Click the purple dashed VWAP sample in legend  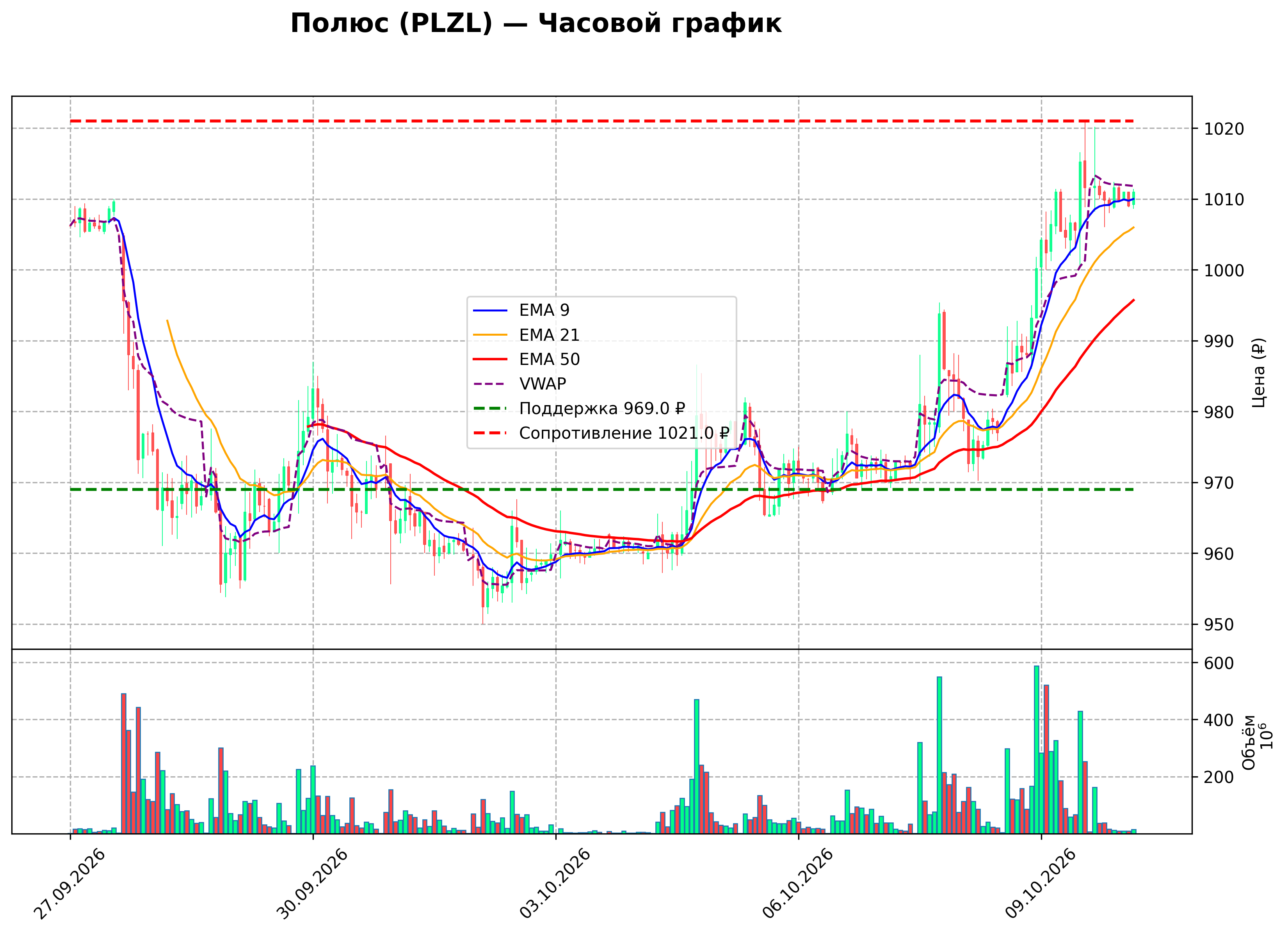click(x=490, y=384)
